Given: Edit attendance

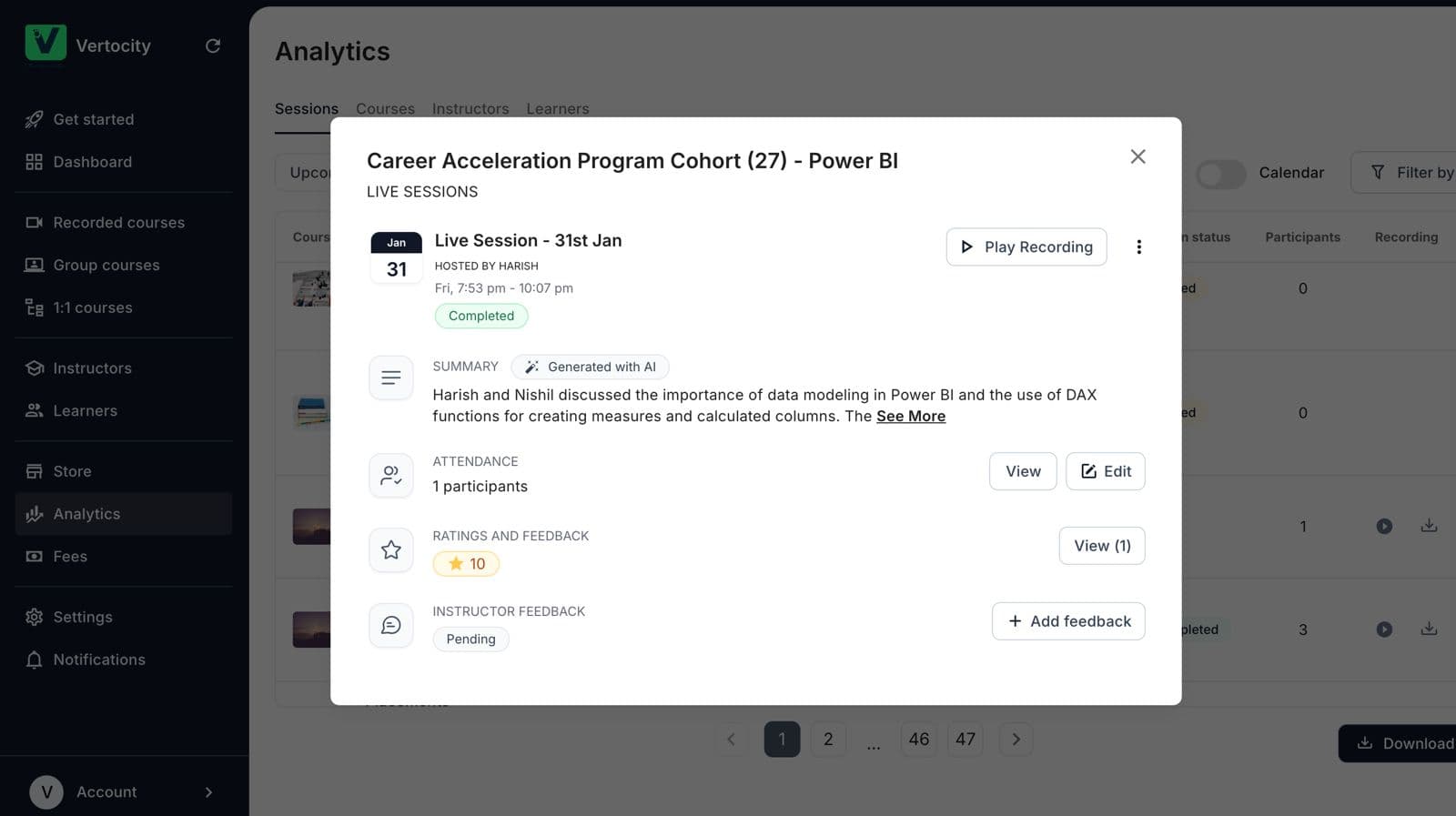Looking at the screenshot, I should click(x=1106, y=471).
